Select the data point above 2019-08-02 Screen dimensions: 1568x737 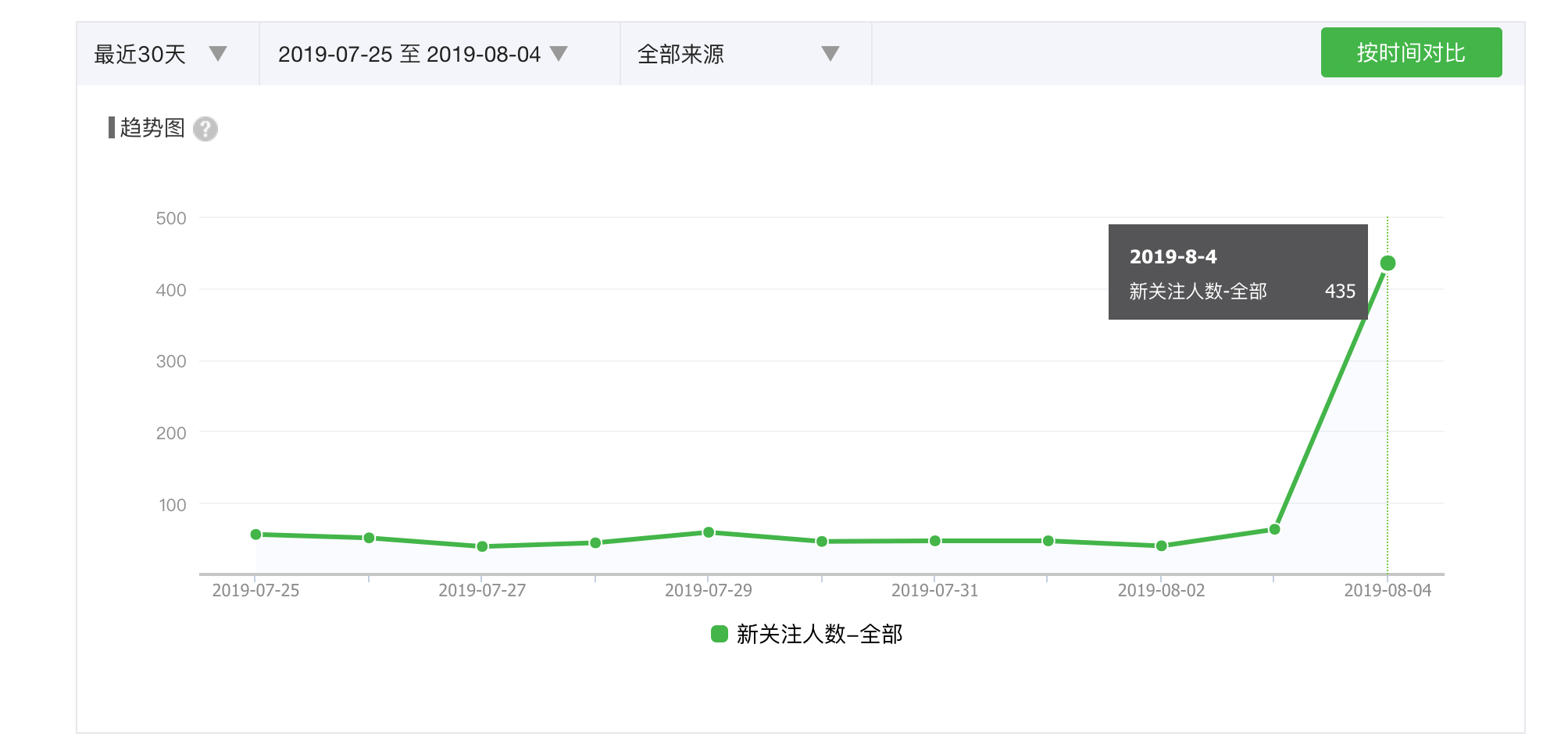pyautogui.click(x=1162, y=546)
